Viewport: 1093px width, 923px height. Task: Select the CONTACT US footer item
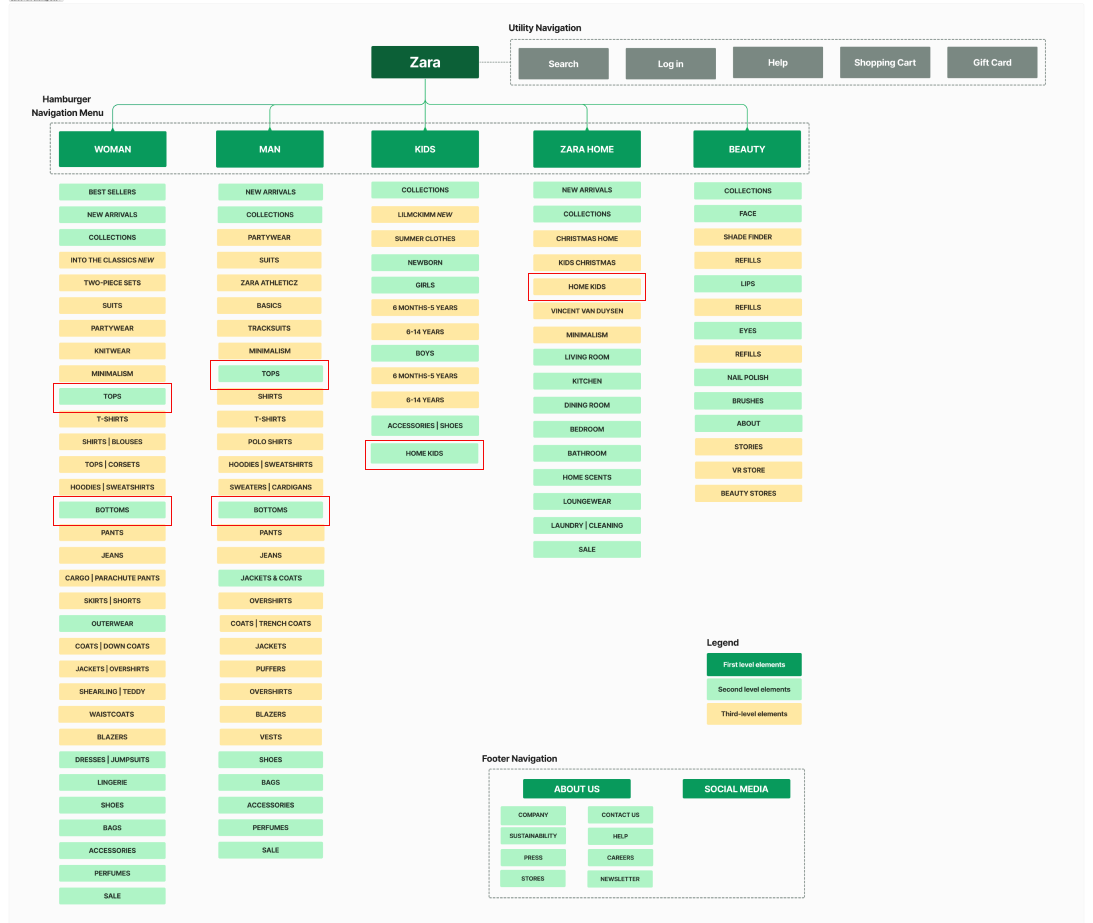click(x=620, y=815)
